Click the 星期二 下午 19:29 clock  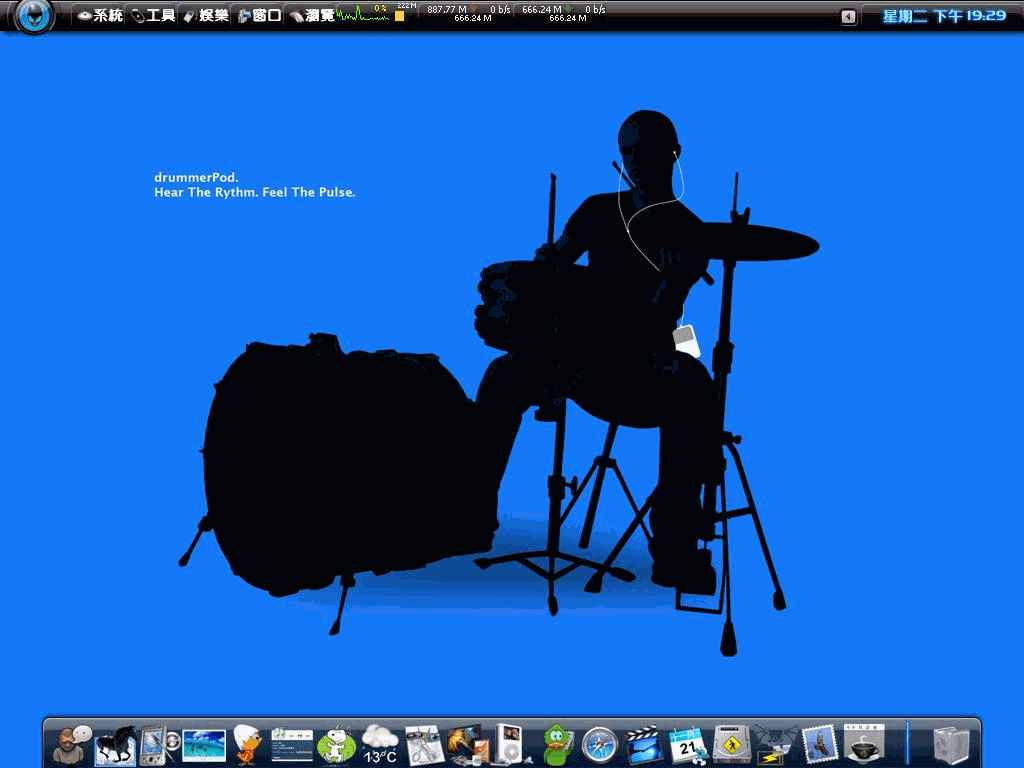click(944, 16)
